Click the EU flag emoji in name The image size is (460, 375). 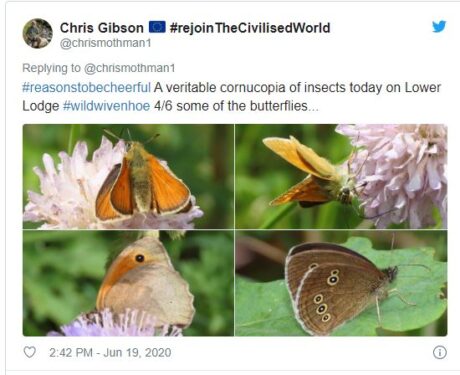pyautogui.click(x=157, y=27)
